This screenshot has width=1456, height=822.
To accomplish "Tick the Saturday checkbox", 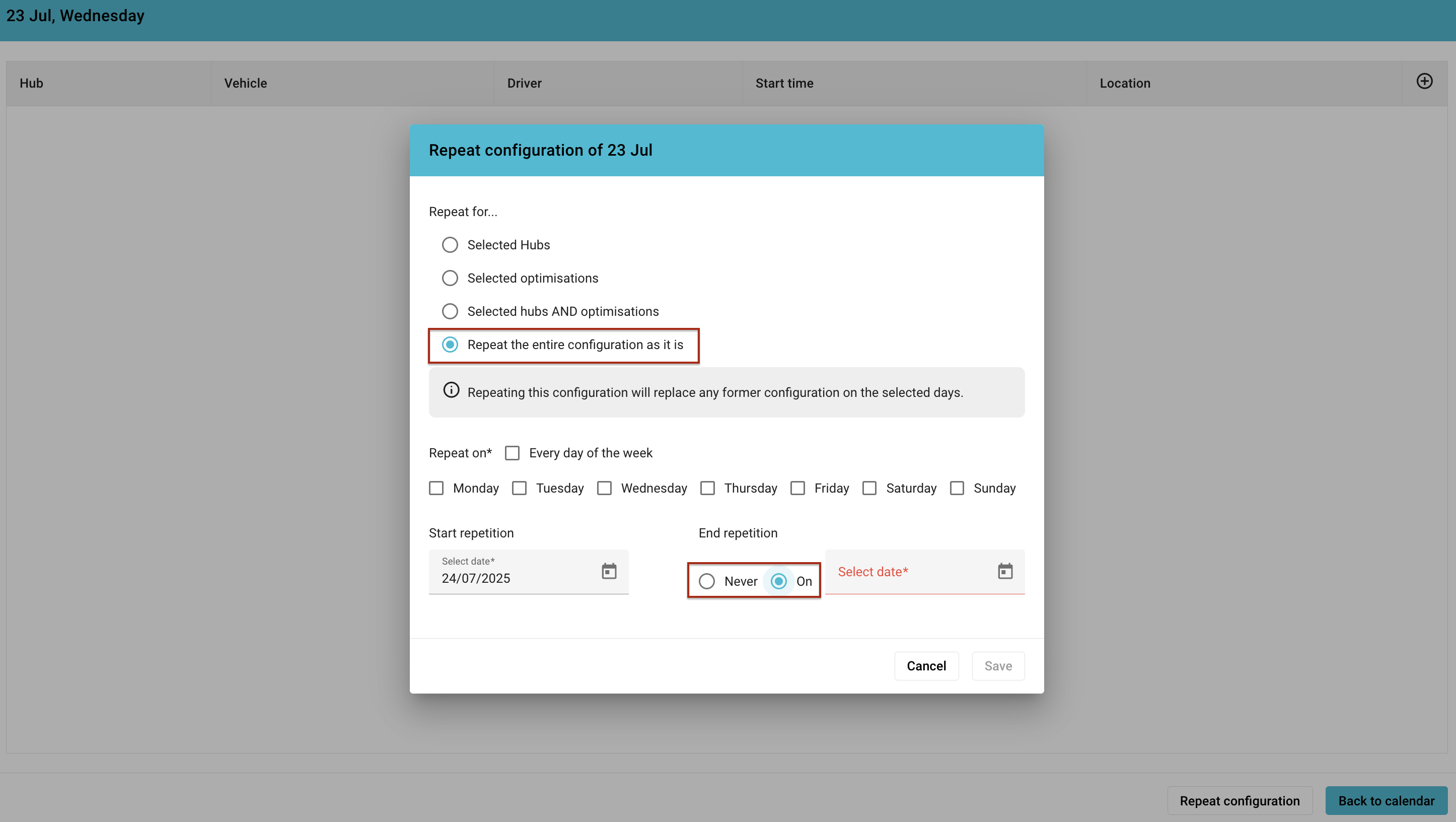I will [x=869, y=488].
